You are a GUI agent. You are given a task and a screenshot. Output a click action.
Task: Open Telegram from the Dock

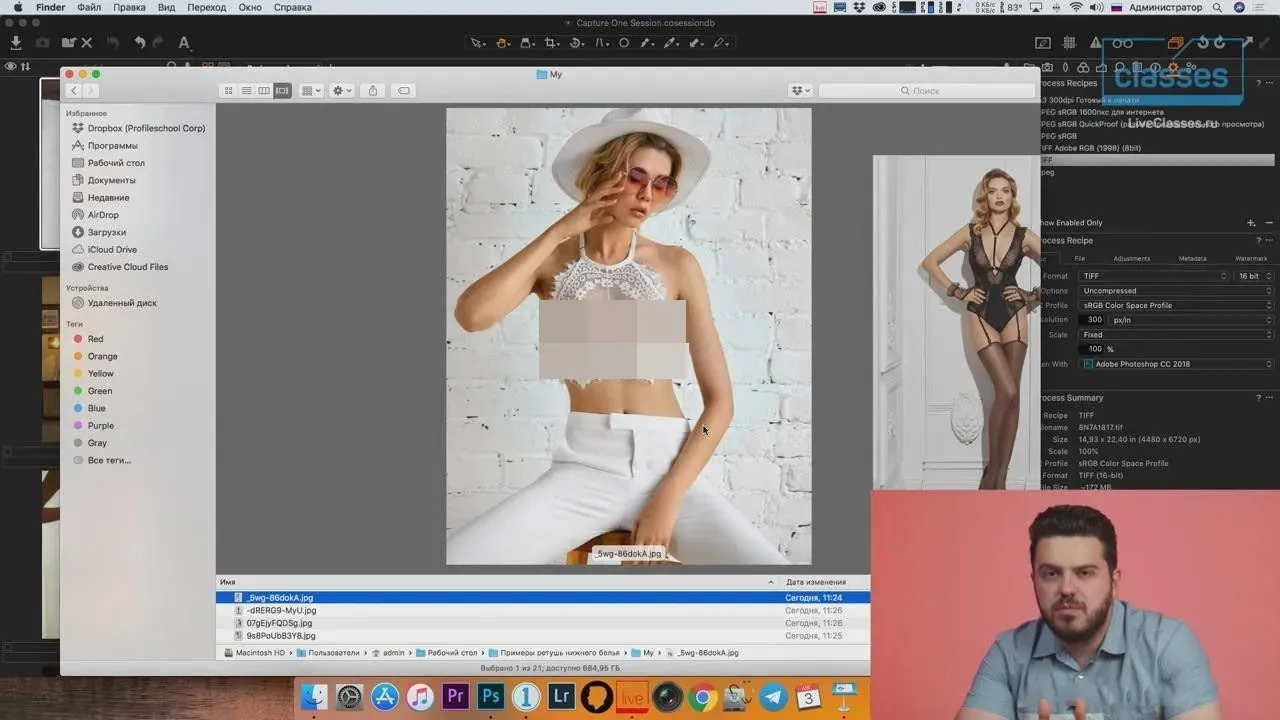tap(772, 696)
